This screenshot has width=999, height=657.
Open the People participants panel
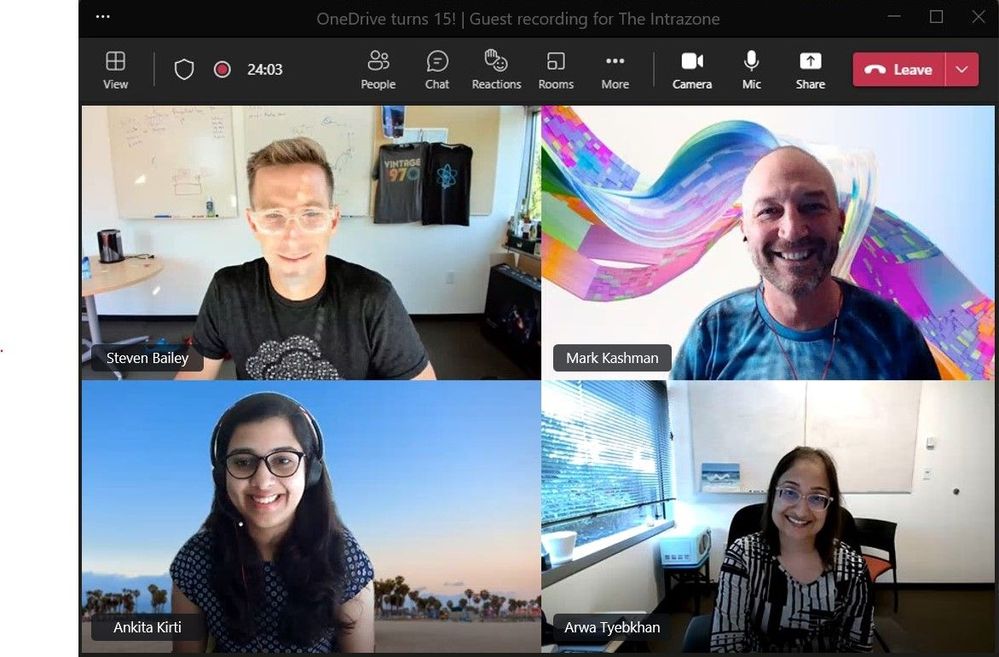point(378,70)
